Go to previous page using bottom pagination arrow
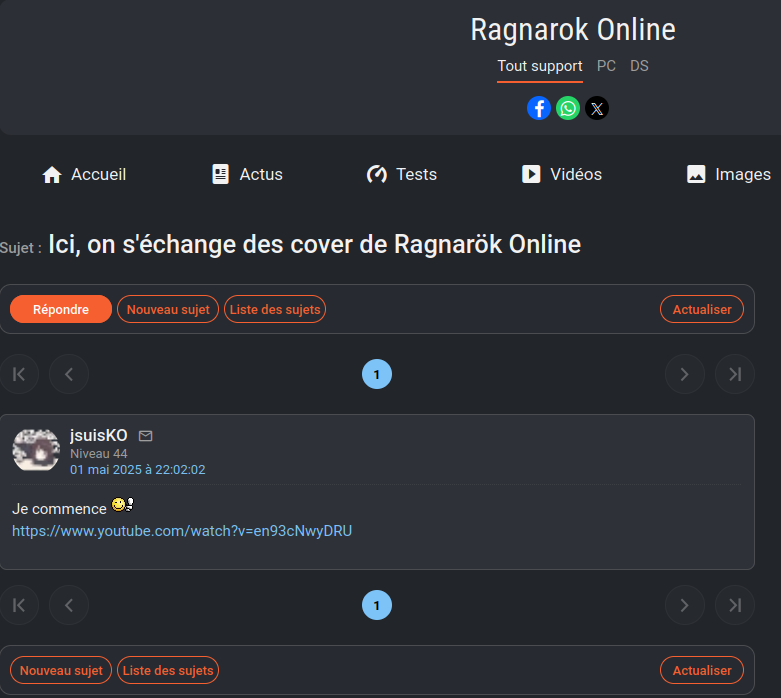 [x=69, y=605]
